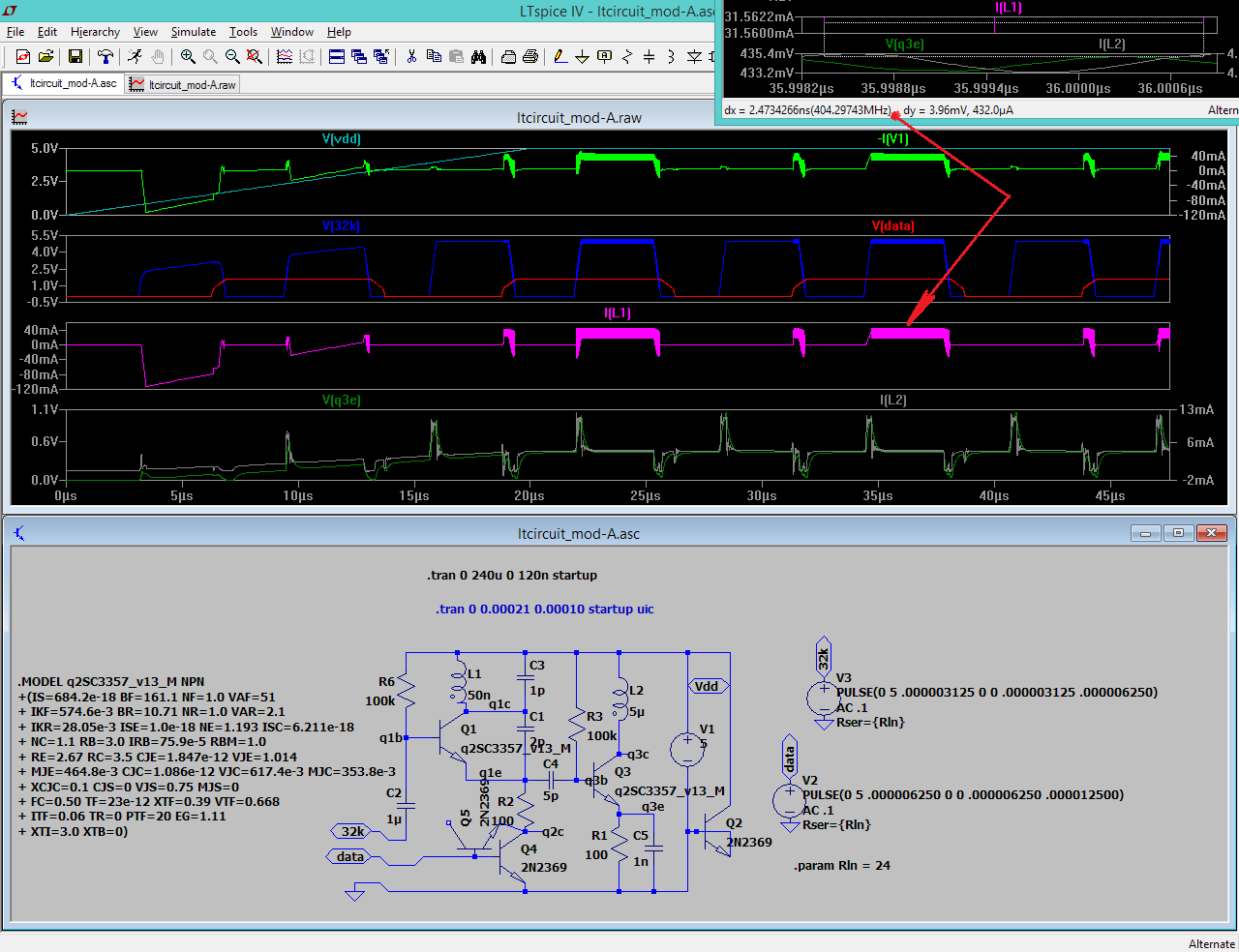Click the Print toolbar icon
The width and height of the screenshot is (1239, 952).
(530, 57)
